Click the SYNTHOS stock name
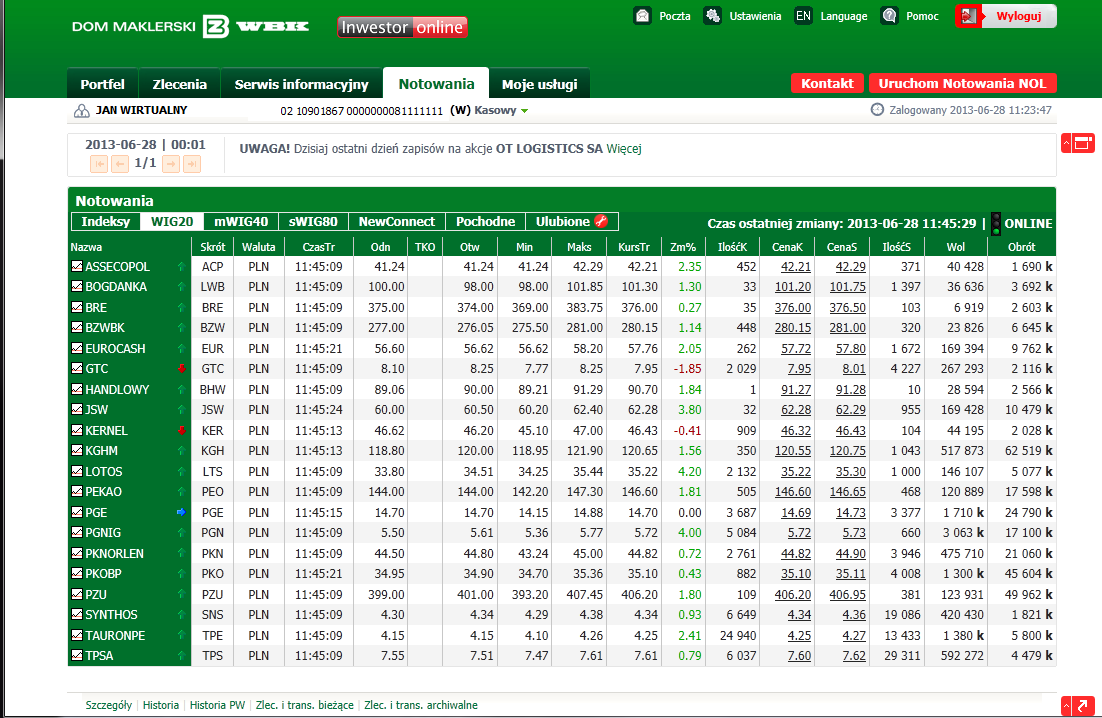1102x718 pixels. click(112, 615)
